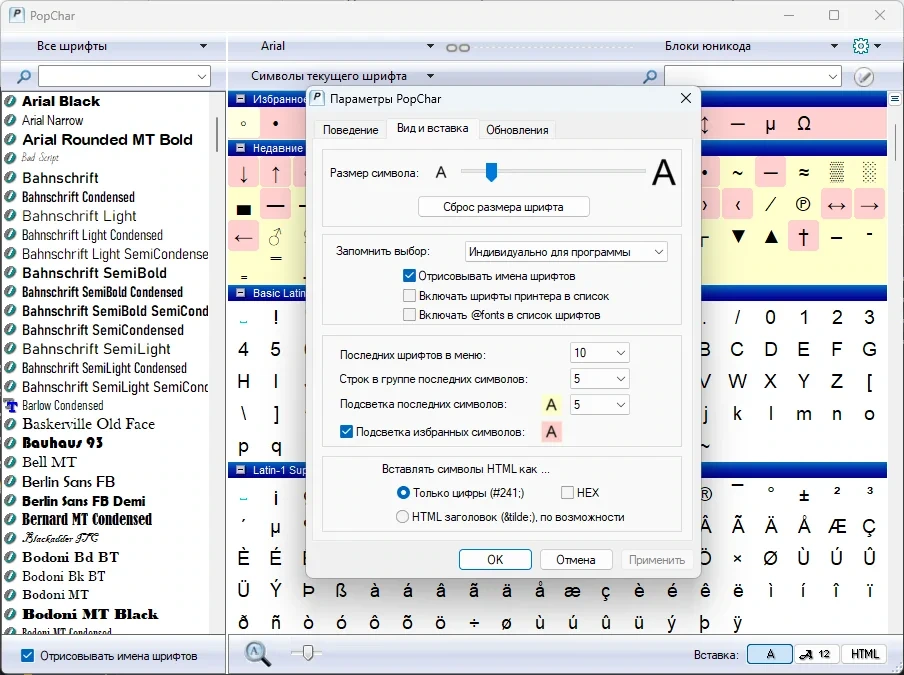The image size is (904, 675).
Task: Click OK in the settings dialog
Action: (x=495, y=560)
